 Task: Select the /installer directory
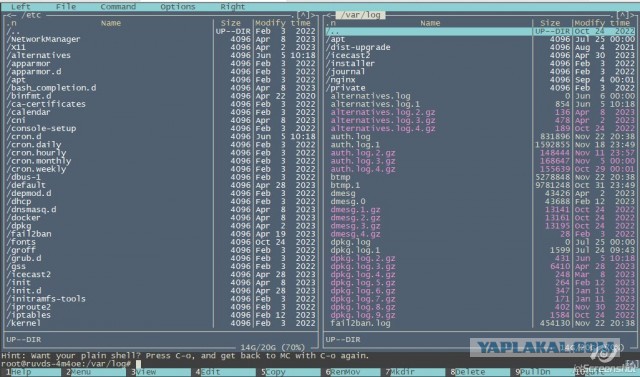480,64
